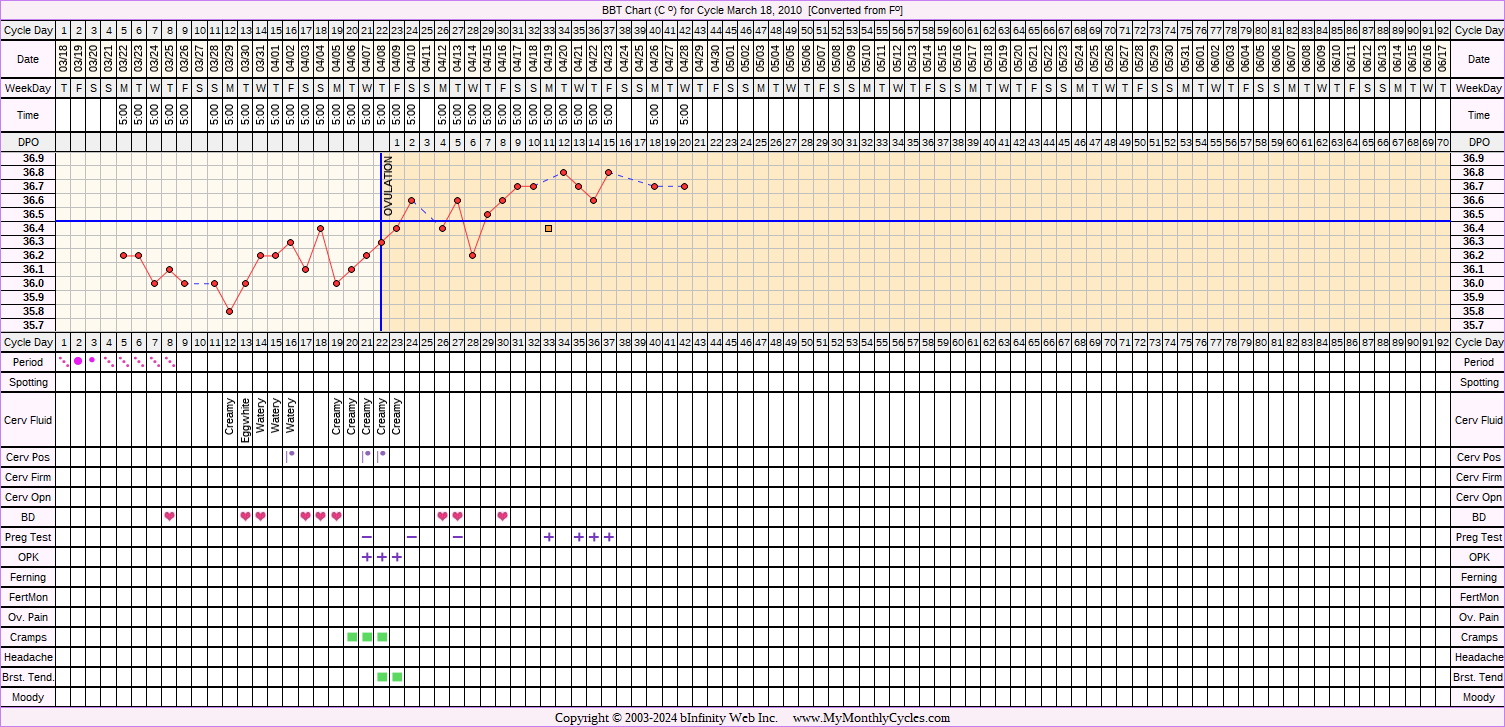Open the www.MyMonthlyCycles.com link
The width and height of the screenshot is (1505, 727).
[871, 718]
